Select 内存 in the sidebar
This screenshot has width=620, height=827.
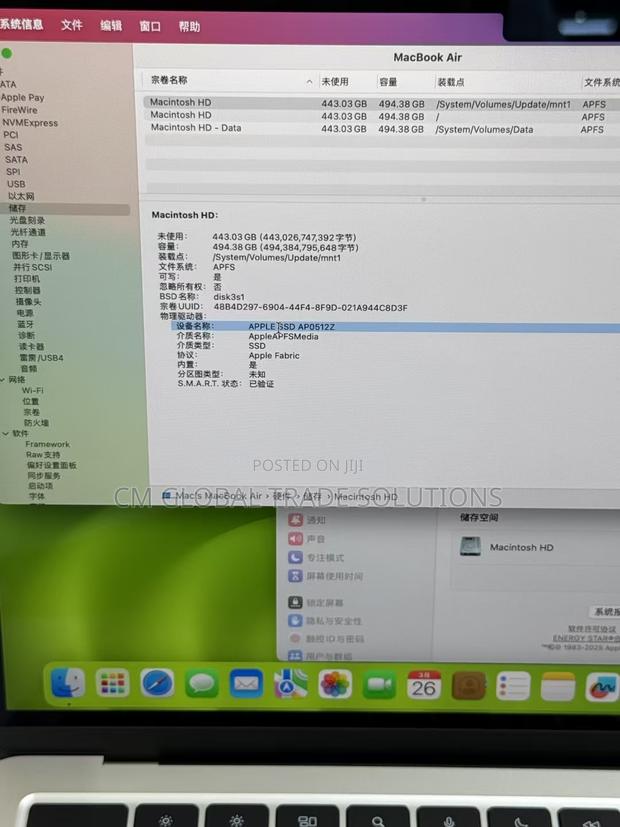[20, 244]
